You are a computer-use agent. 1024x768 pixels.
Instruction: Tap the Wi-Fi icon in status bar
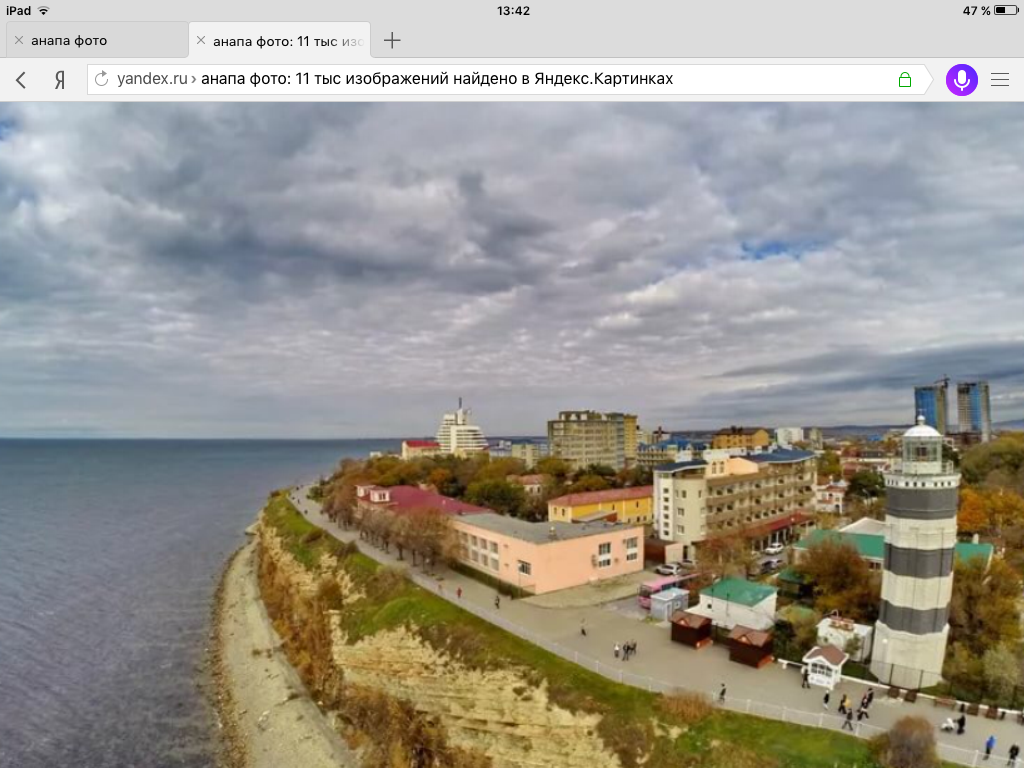point(43,10)
